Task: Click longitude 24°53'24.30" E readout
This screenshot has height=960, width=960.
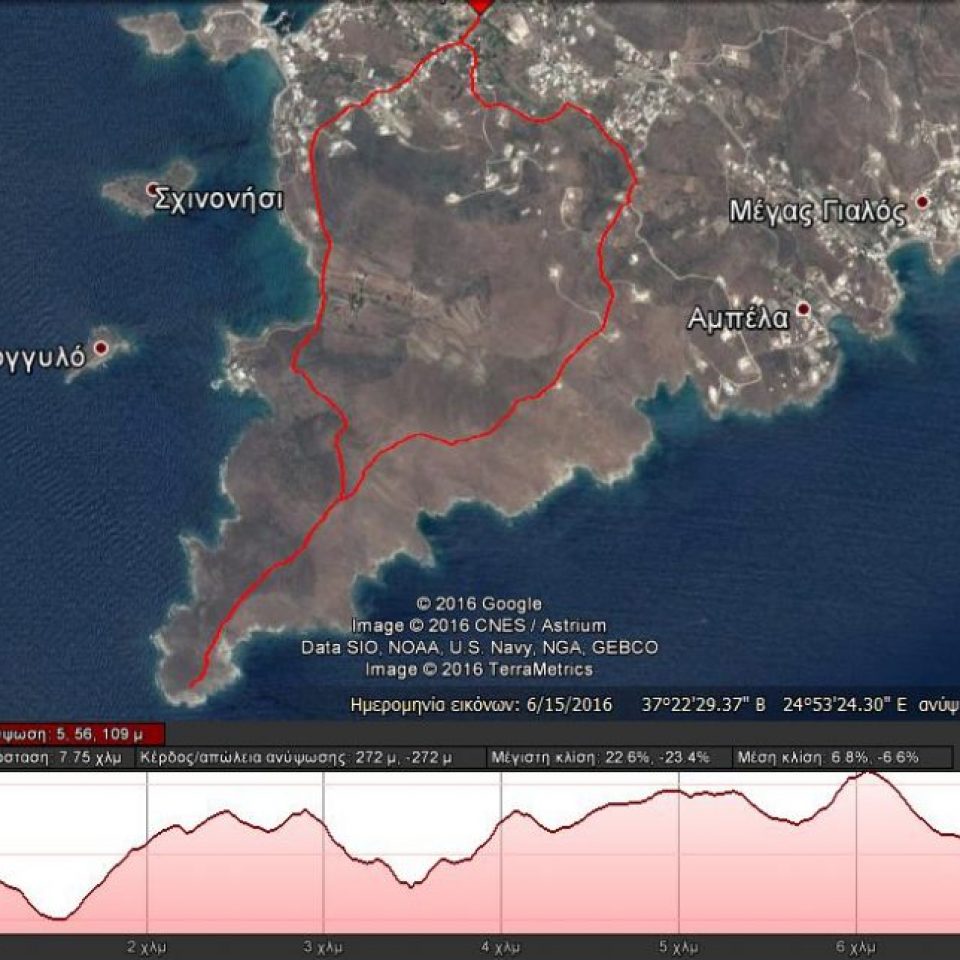Action: coord(845,705)
